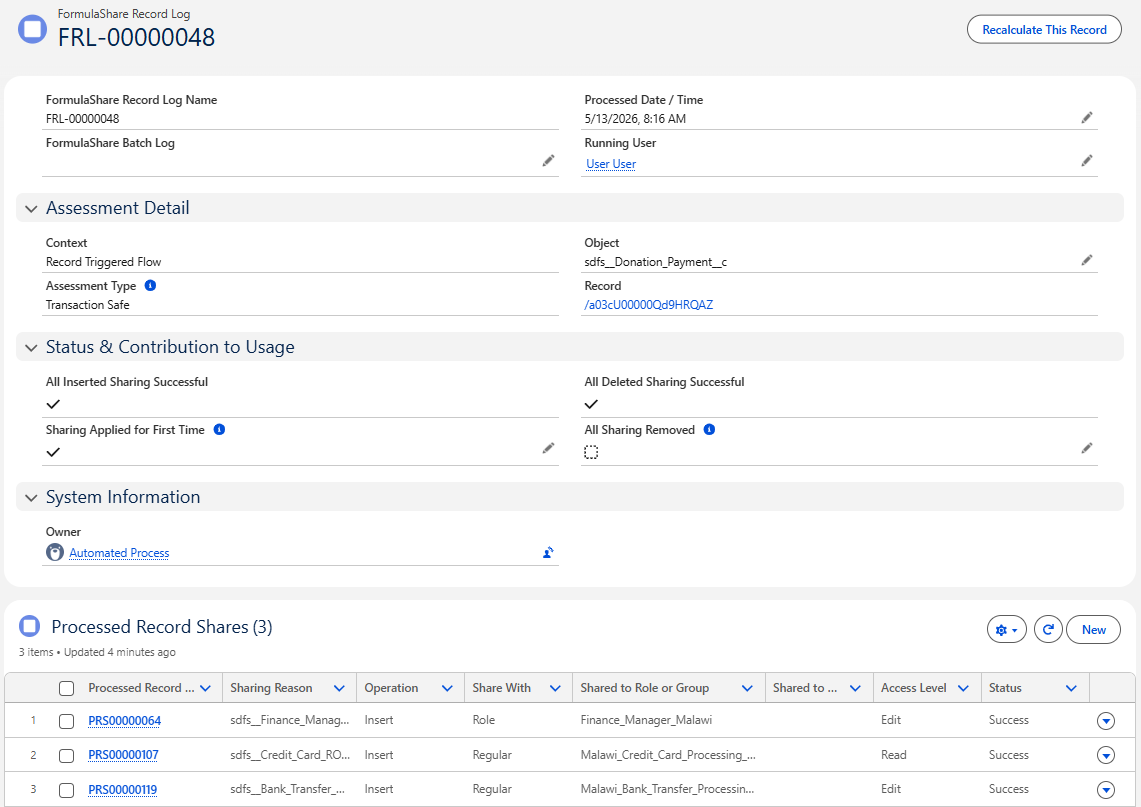Open the PRS00000064 record link
This screenshot has width=1141, height=807.
(124, 720)
